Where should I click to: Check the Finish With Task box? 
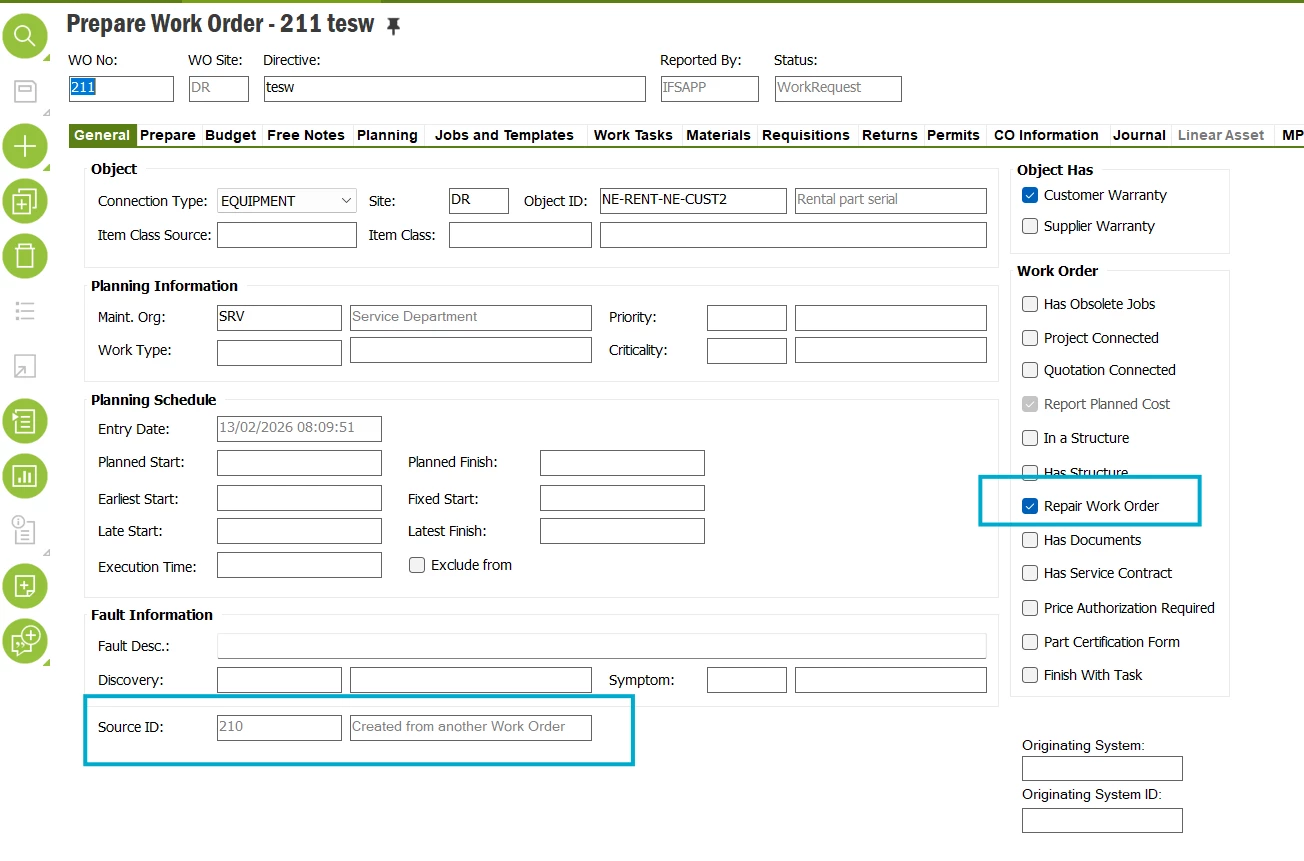click(1030, 675)
